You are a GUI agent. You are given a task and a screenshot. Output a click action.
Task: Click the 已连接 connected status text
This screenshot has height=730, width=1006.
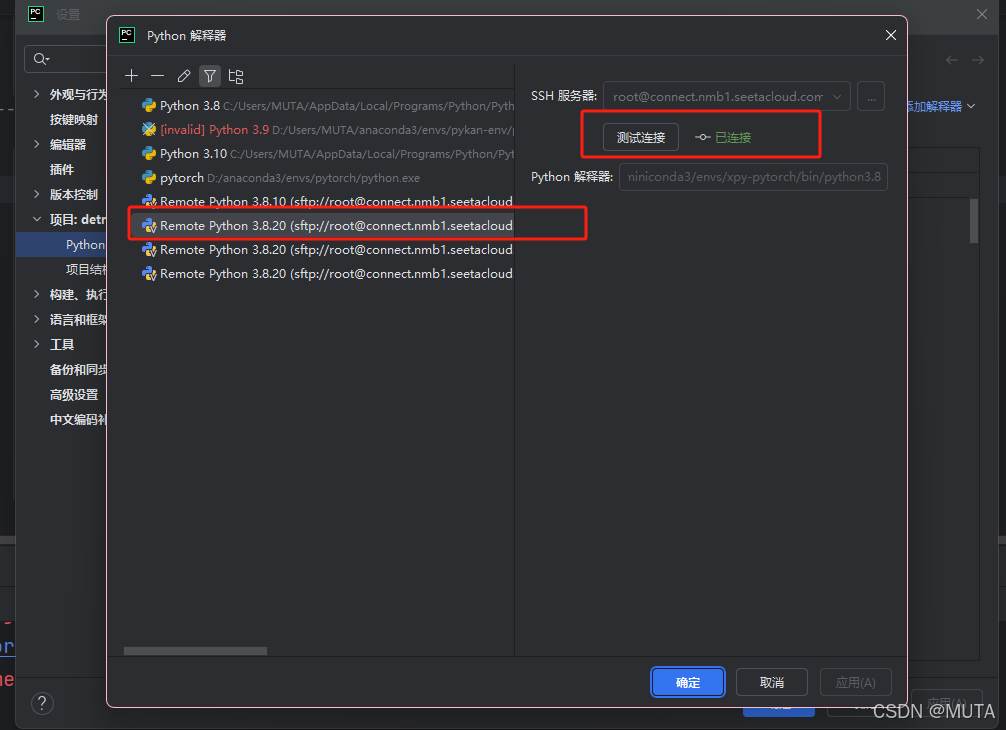click(x=733, y=137)
